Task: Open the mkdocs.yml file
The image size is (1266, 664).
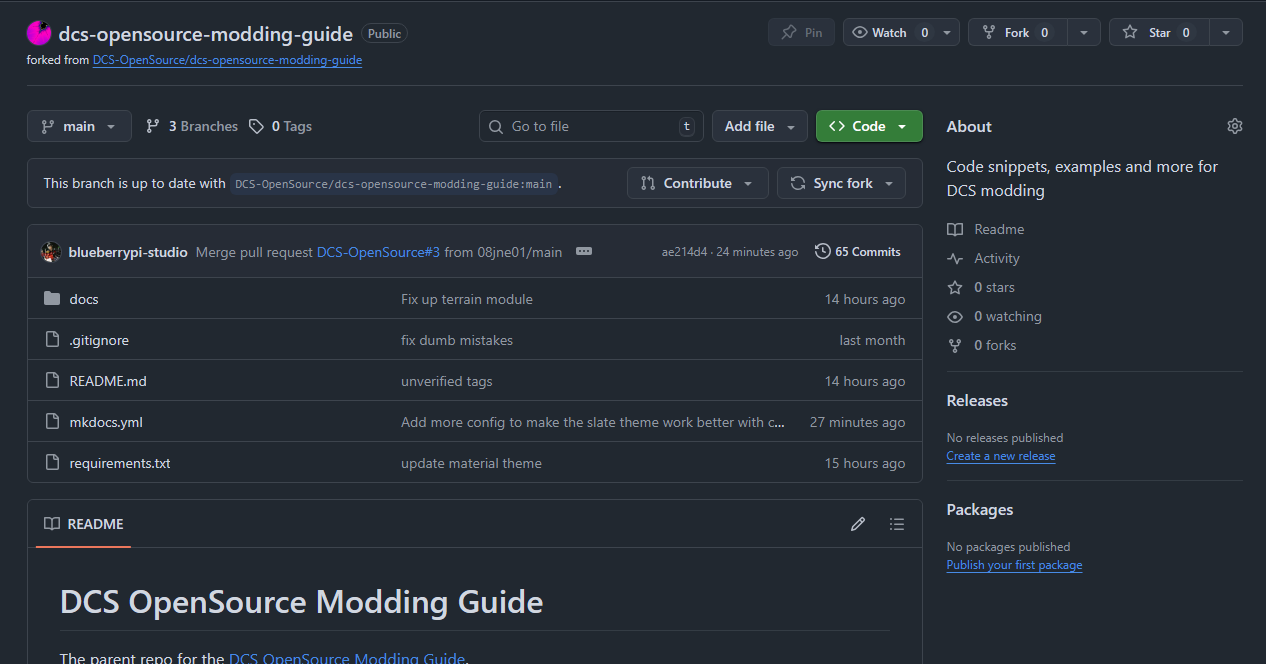Action: (106, 422)
